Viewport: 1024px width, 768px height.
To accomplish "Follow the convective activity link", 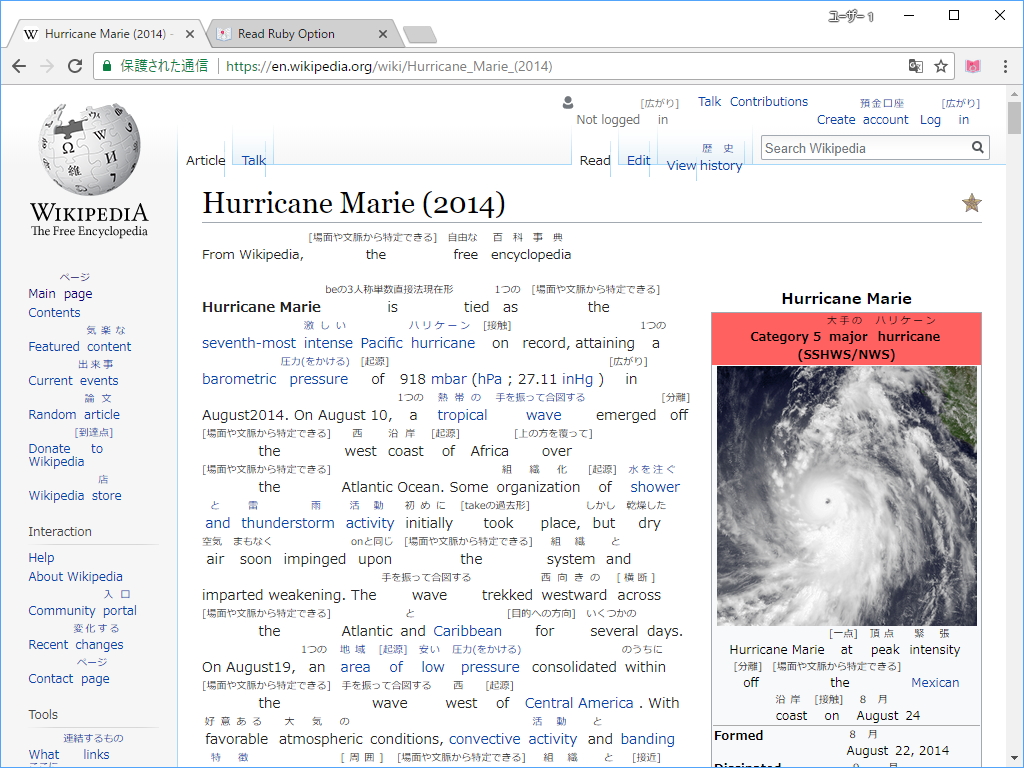I will click(513, 739).
